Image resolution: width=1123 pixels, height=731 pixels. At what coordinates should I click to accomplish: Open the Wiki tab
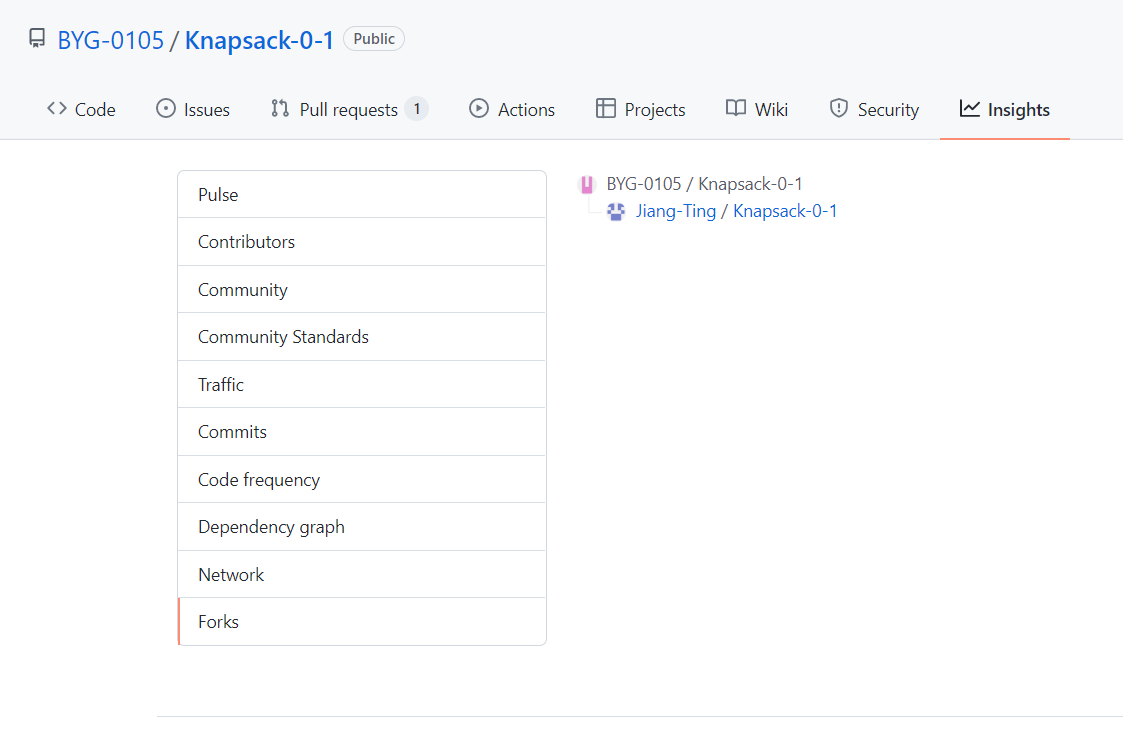tap(757, 110)
